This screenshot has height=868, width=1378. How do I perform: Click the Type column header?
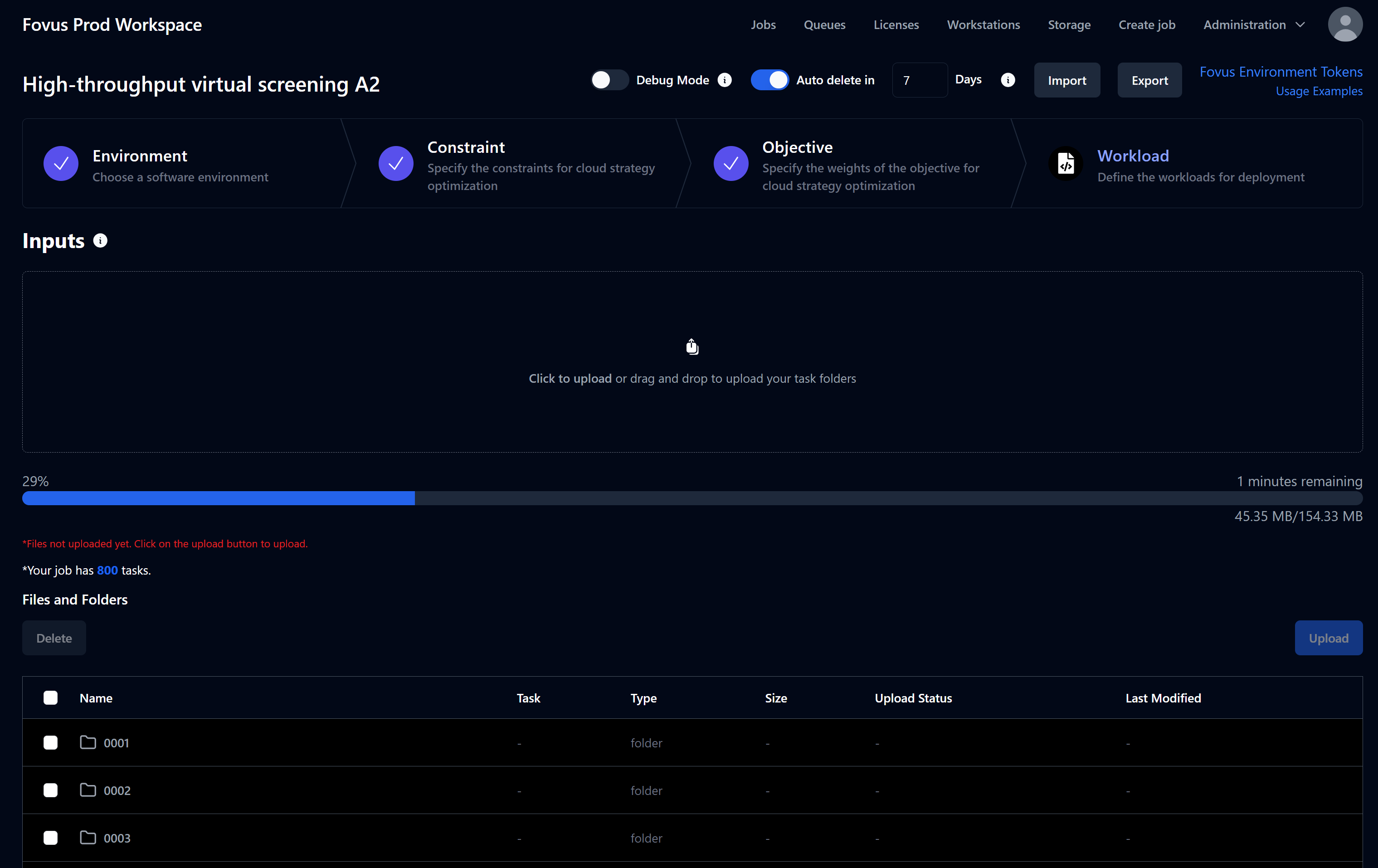643,697
